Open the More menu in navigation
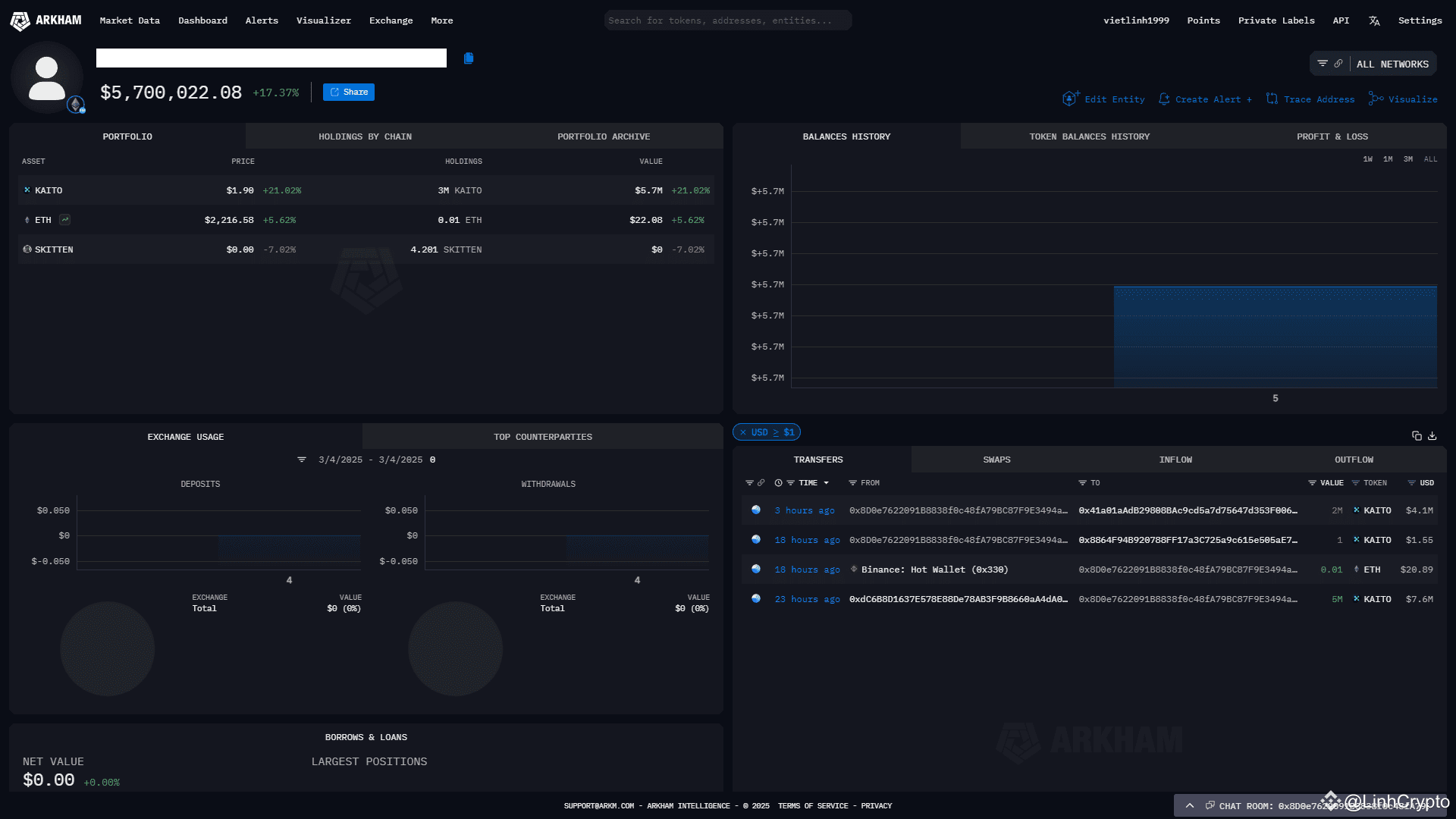1456x819 pixels. pos(442,20)
